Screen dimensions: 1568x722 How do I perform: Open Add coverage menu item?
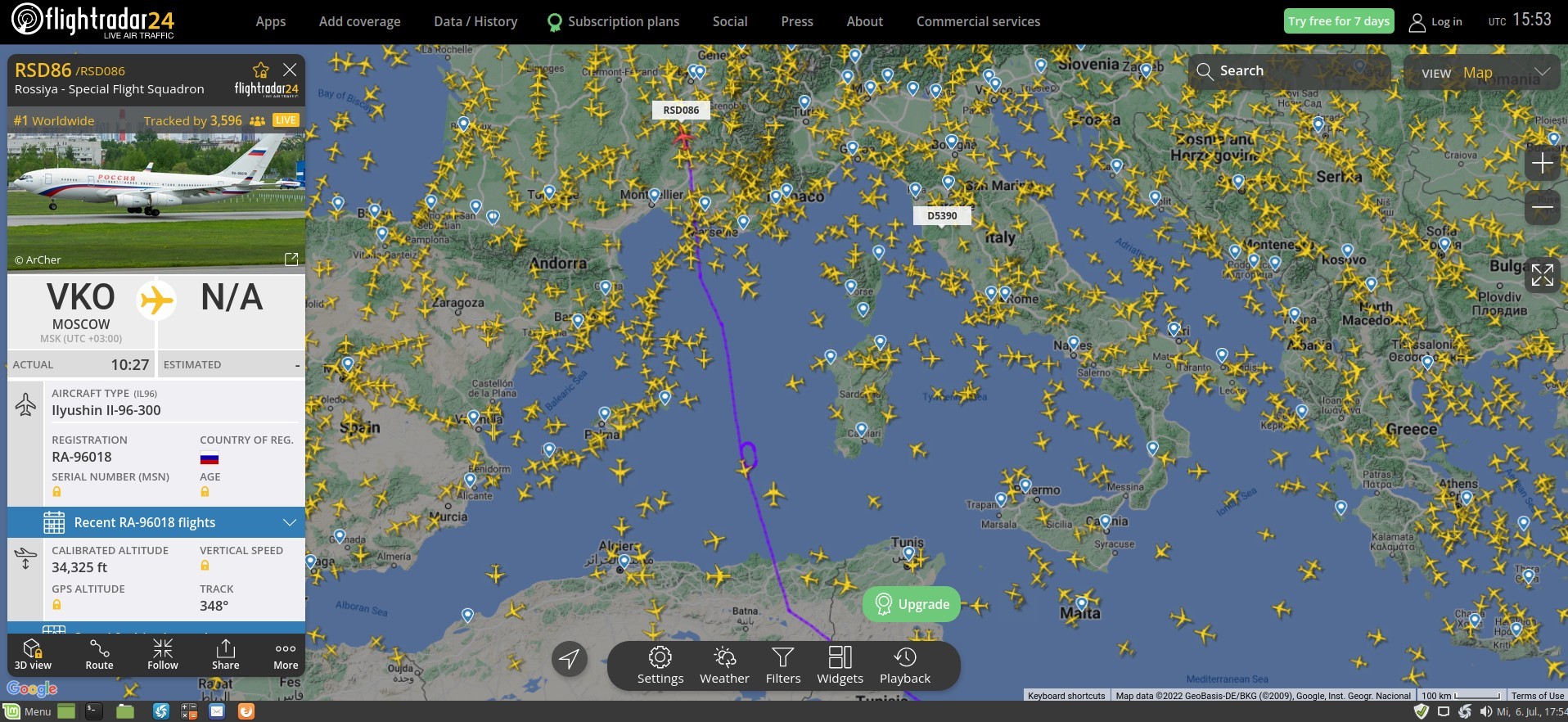(360, 21)
